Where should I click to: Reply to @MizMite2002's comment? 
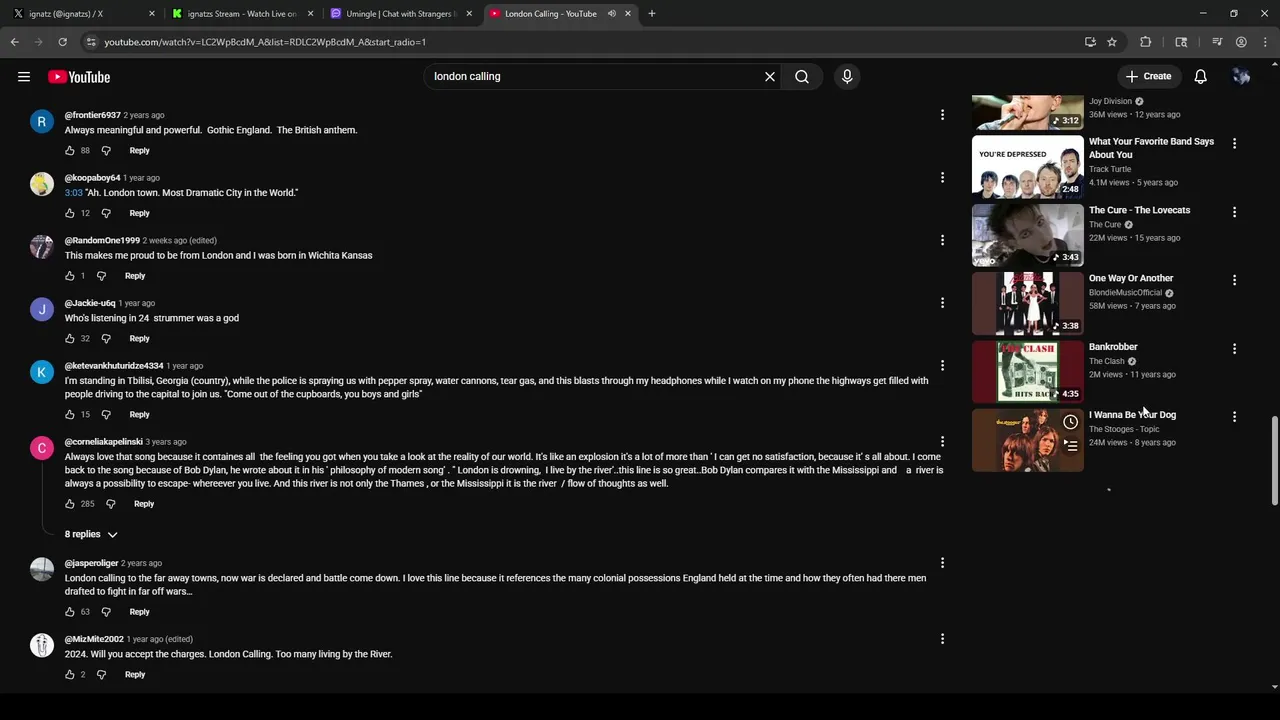tap(135, 675)
